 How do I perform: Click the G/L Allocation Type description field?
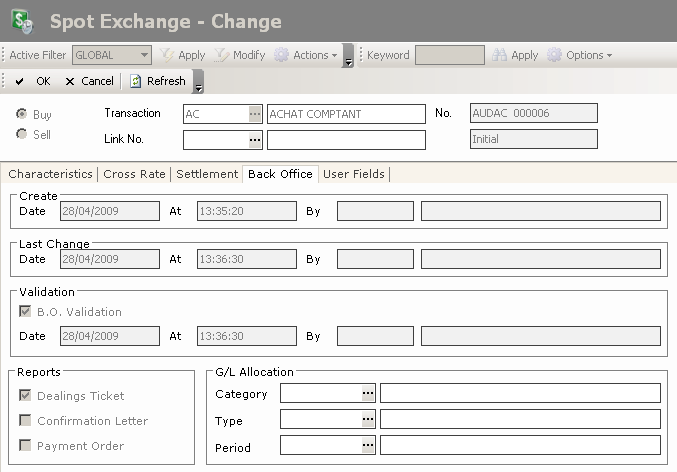click(x=520, y=420)
